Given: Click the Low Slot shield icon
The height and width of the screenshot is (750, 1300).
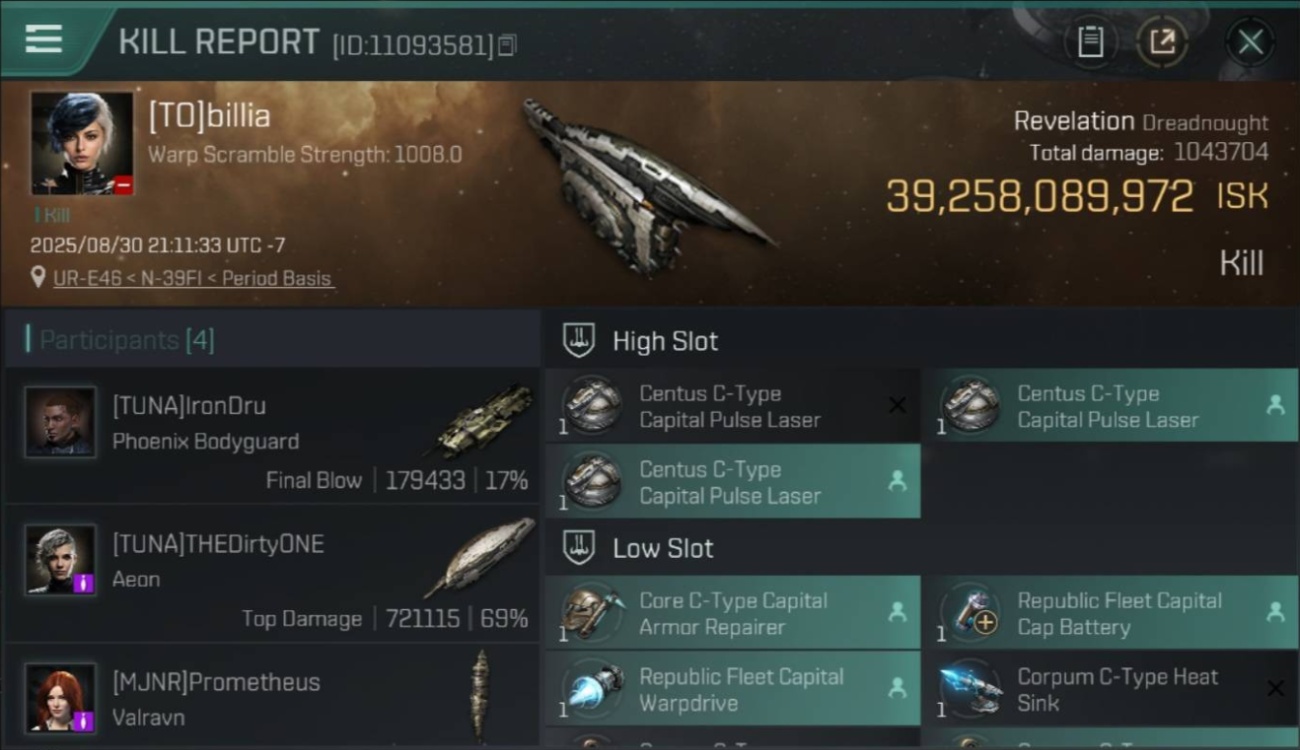Looking at the screenshot, I should click(579, 547).
